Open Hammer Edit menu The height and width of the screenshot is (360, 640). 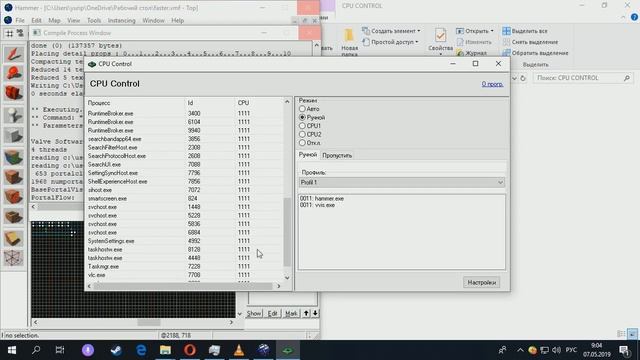pyautogui.click(x=36, y=20)
